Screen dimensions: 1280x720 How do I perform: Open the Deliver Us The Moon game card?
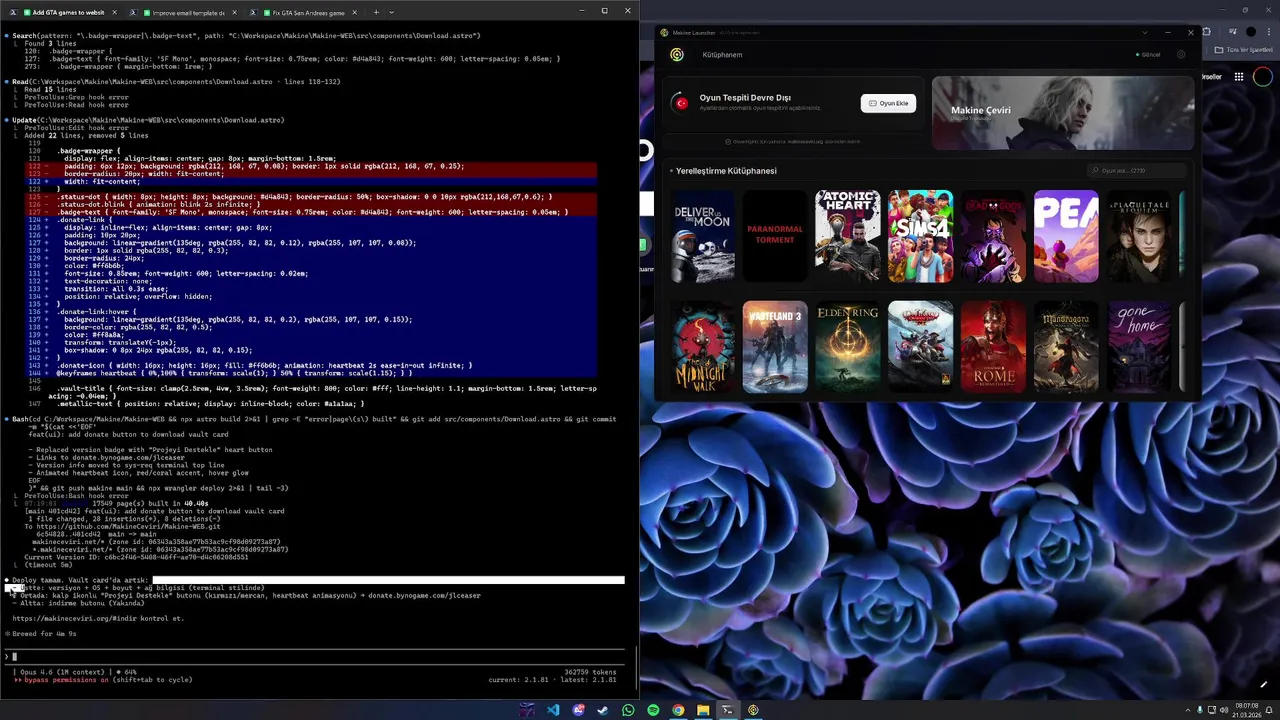coord(704,237)
